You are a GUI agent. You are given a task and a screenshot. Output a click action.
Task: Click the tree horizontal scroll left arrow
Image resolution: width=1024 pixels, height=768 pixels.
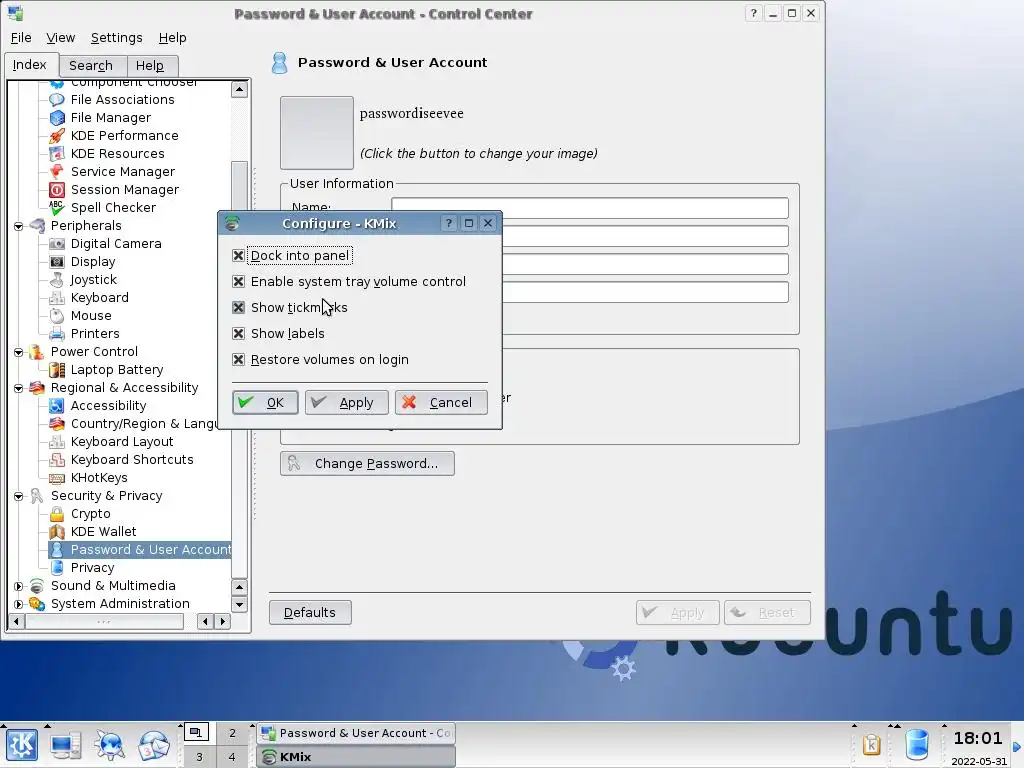pyautogui.click(x=16, y=621)
